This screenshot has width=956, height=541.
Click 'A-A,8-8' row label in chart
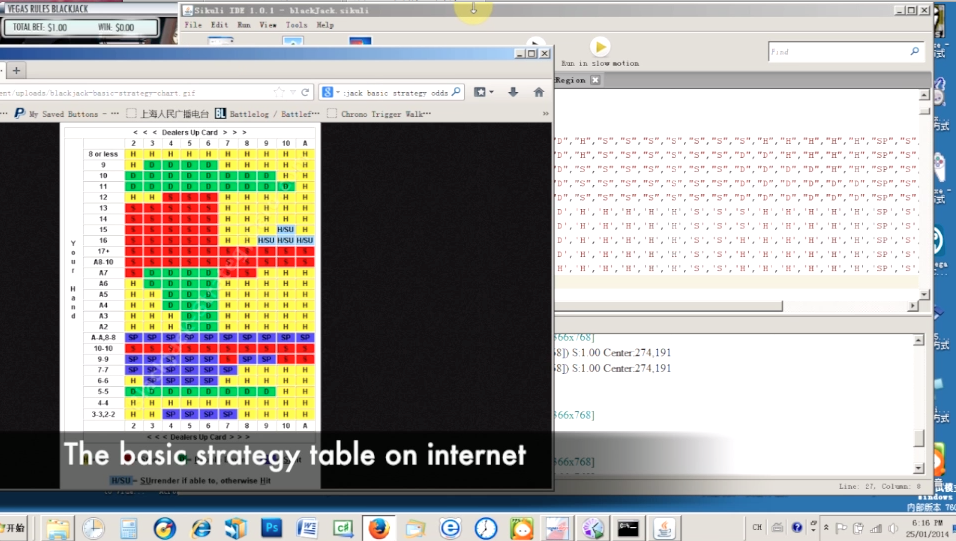pyautogui.click(x=103, y=337)
